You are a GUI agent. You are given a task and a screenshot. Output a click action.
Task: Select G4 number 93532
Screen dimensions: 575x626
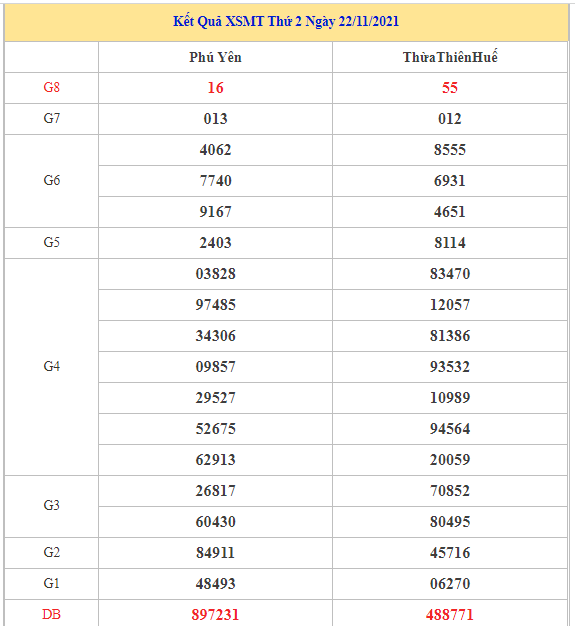[450, 367]
